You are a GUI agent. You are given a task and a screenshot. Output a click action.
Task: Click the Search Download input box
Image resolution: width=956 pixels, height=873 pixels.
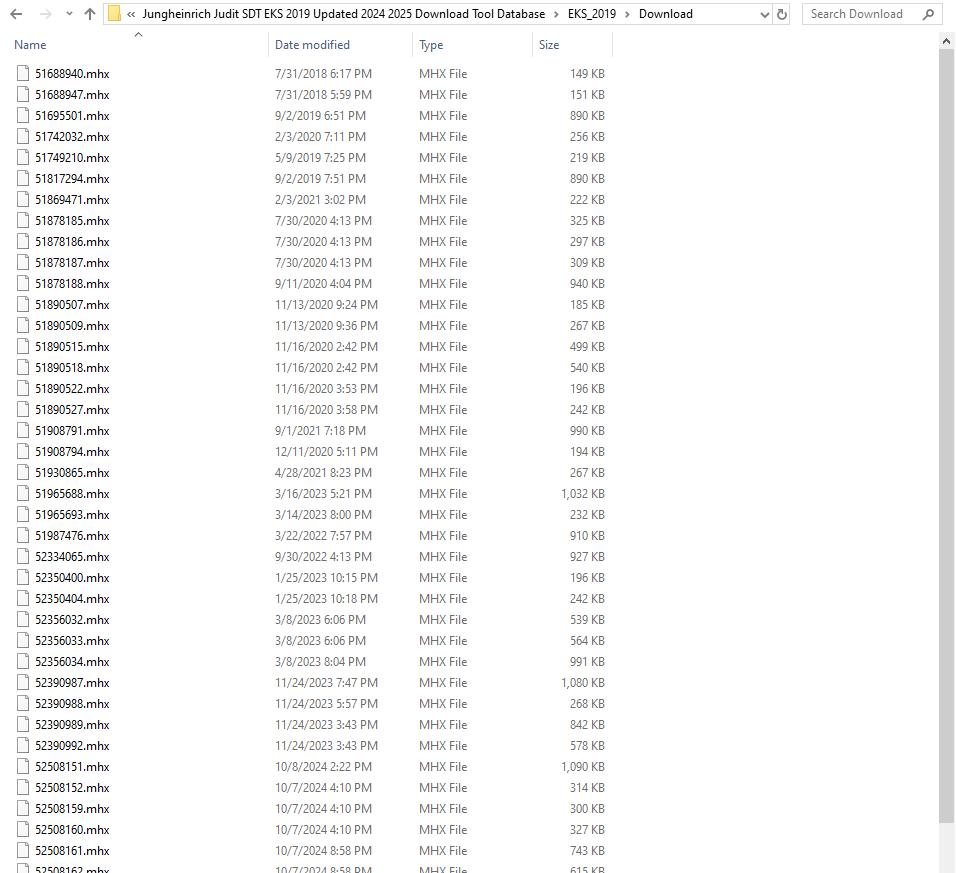coord(872,14)
